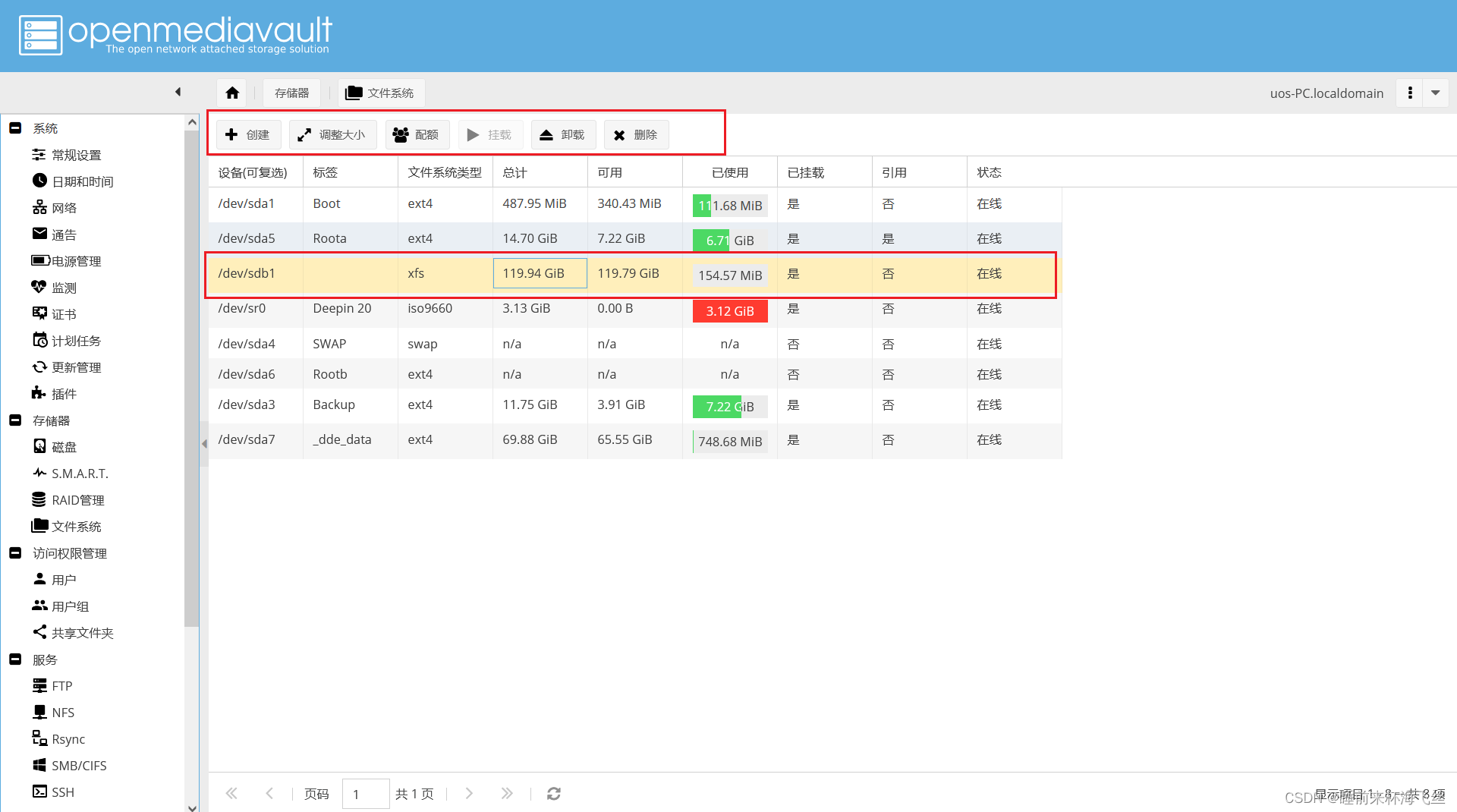This screenshot has width=1457, height=812.
Task: Select the /dev/sda1 row
Action: pyautogui.click(x=635, y=204)
